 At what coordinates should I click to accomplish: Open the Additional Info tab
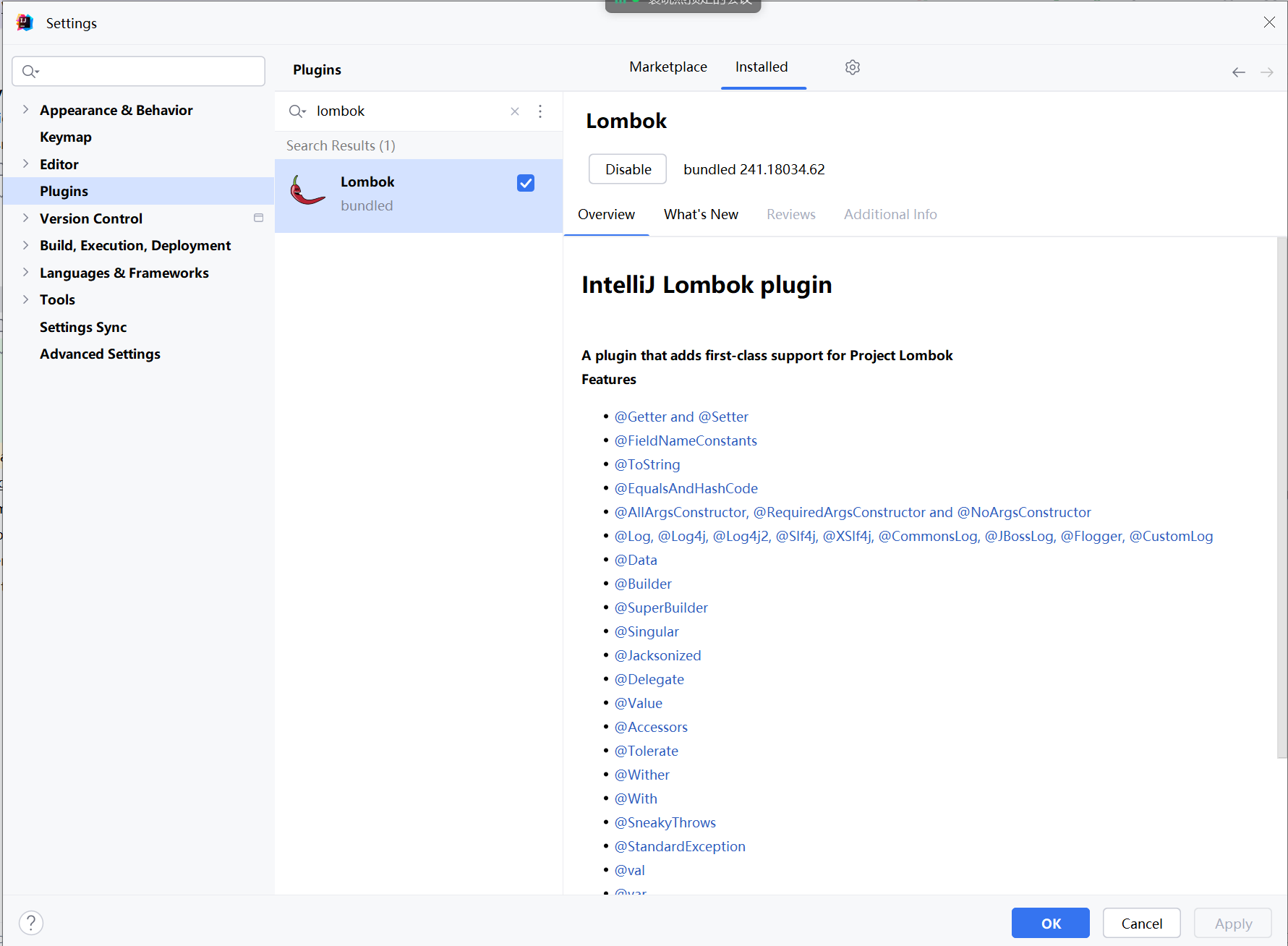tap(890, 214)
